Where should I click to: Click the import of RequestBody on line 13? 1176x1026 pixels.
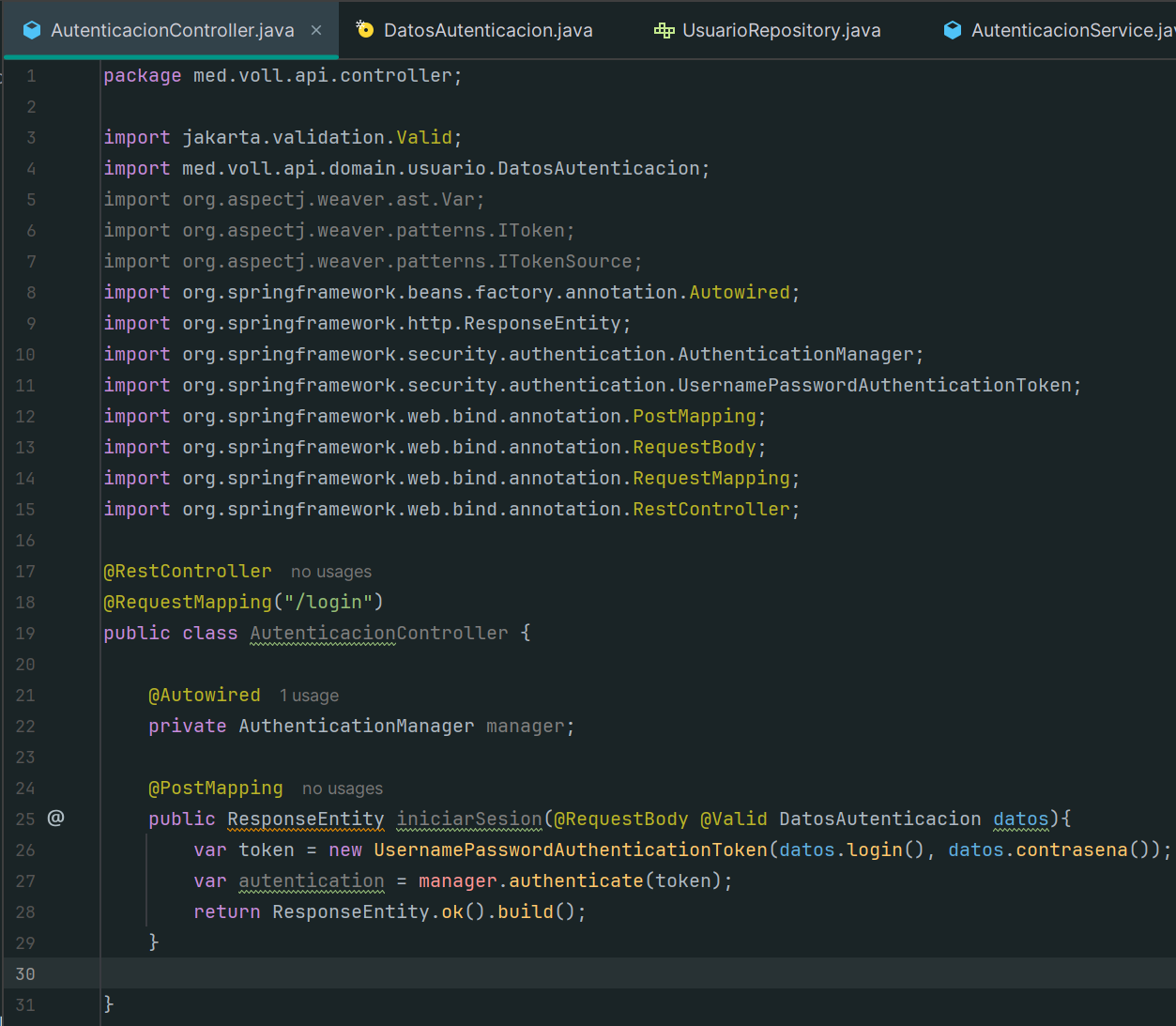click(435, 447)
